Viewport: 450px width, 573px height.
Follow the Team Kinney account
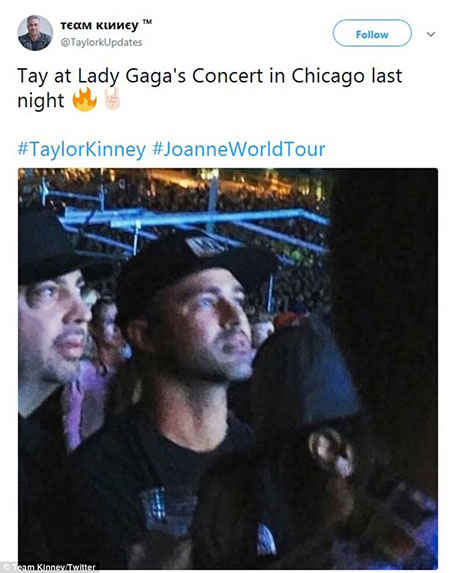[x=372, y=33]
